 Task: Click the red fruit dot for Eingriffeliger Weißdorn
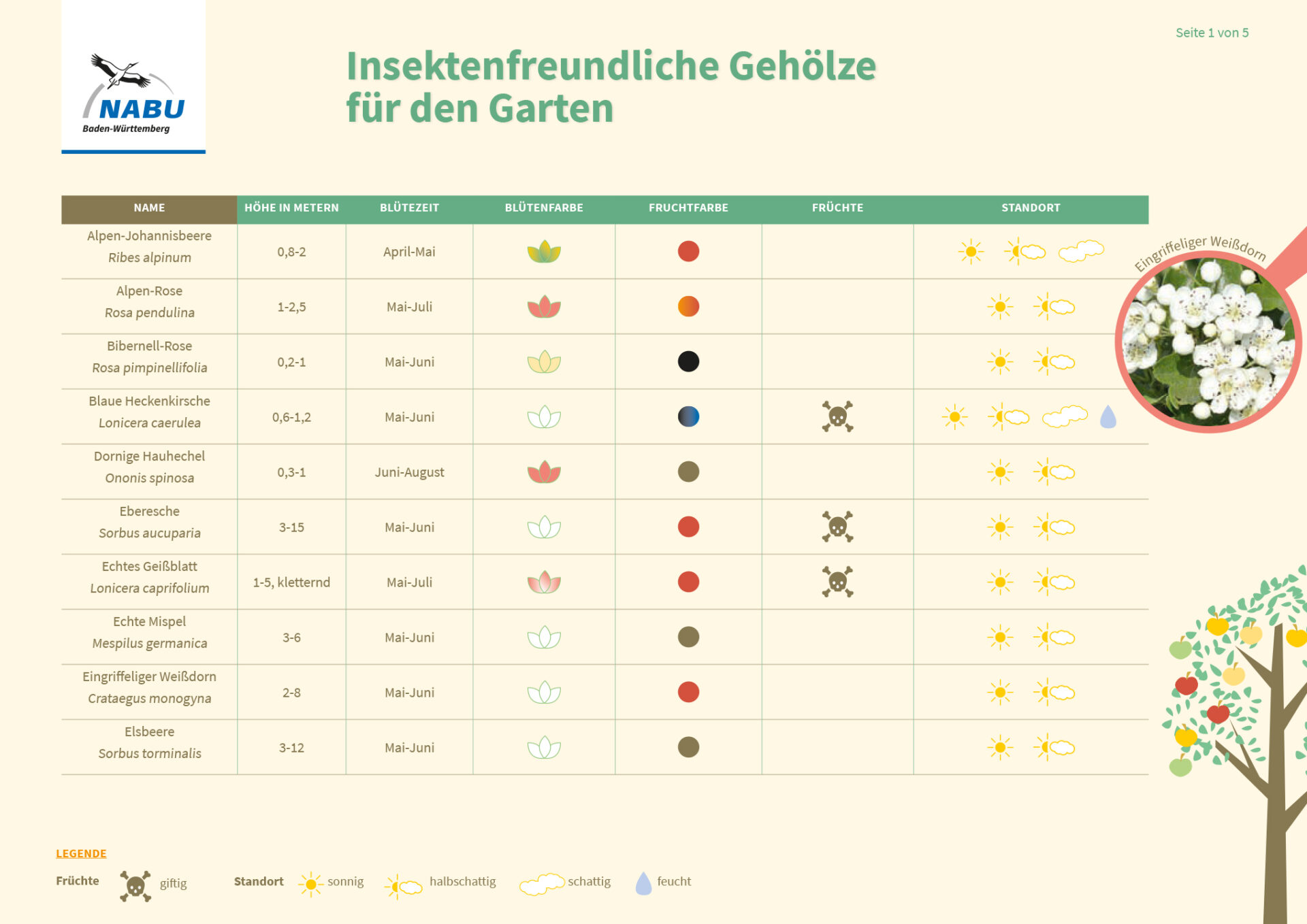tap(688, 692)
